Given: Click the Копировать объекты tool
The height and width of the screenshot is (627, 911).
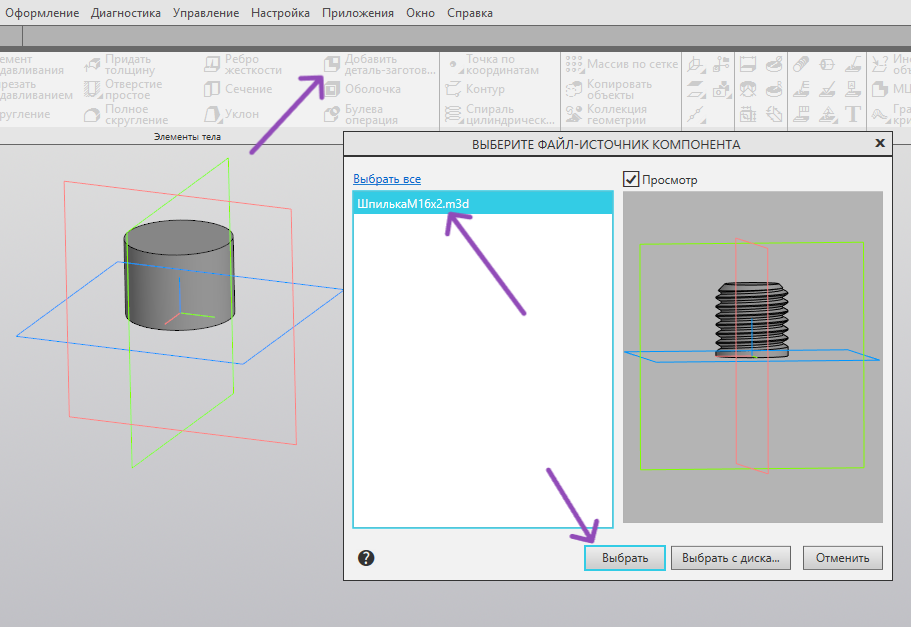Looking at the screenshot, I should tap(575, 89).
